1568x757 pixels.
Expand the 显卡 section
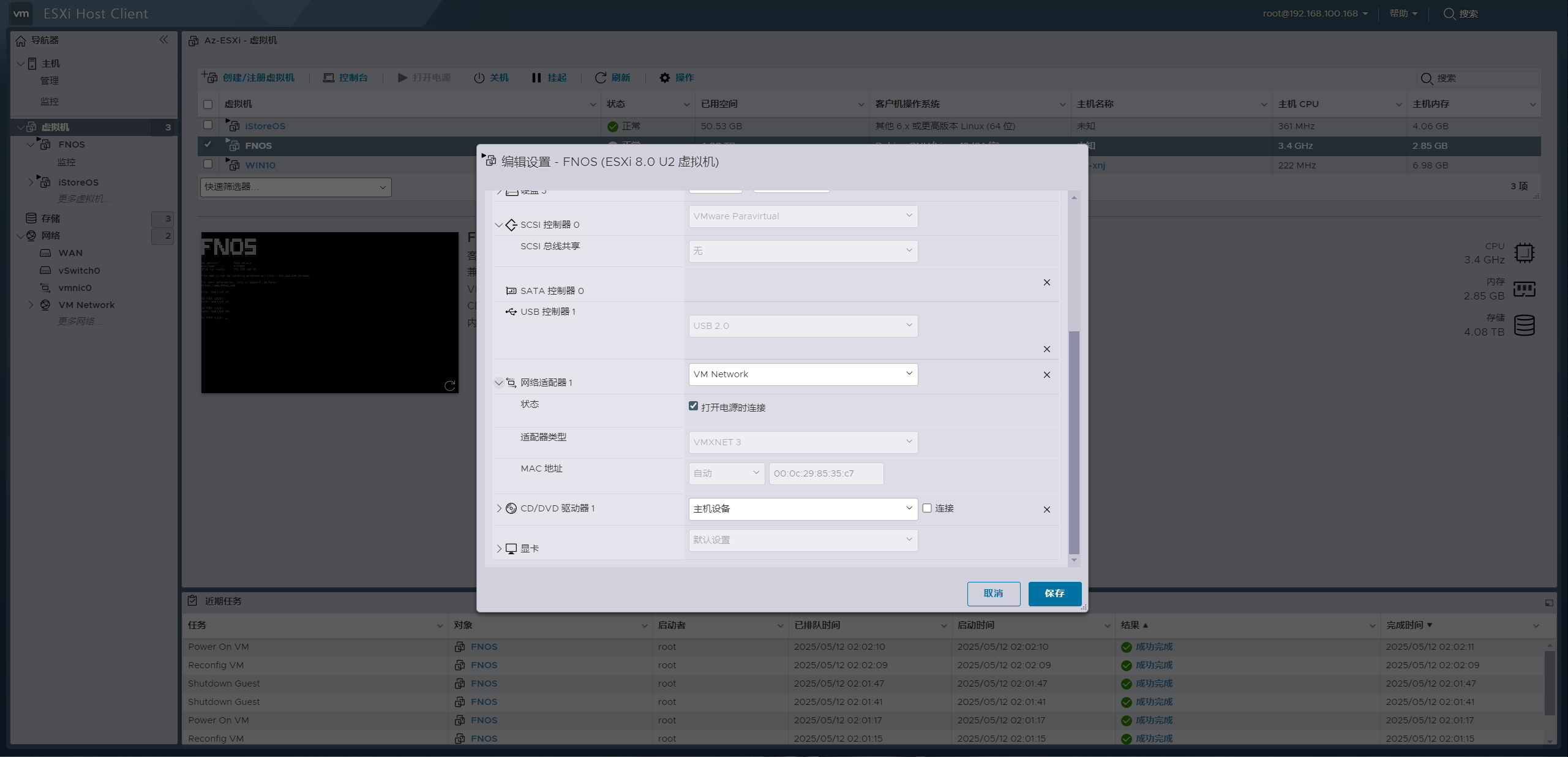(x=499, y=549)
